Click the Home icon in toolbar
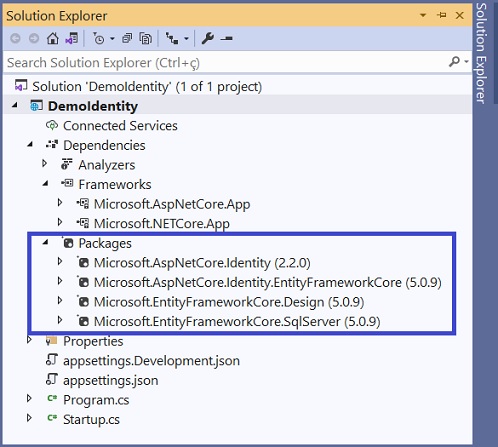Image resolution: width=498 pixels, height=447 pixels. [x=53, y=38]
